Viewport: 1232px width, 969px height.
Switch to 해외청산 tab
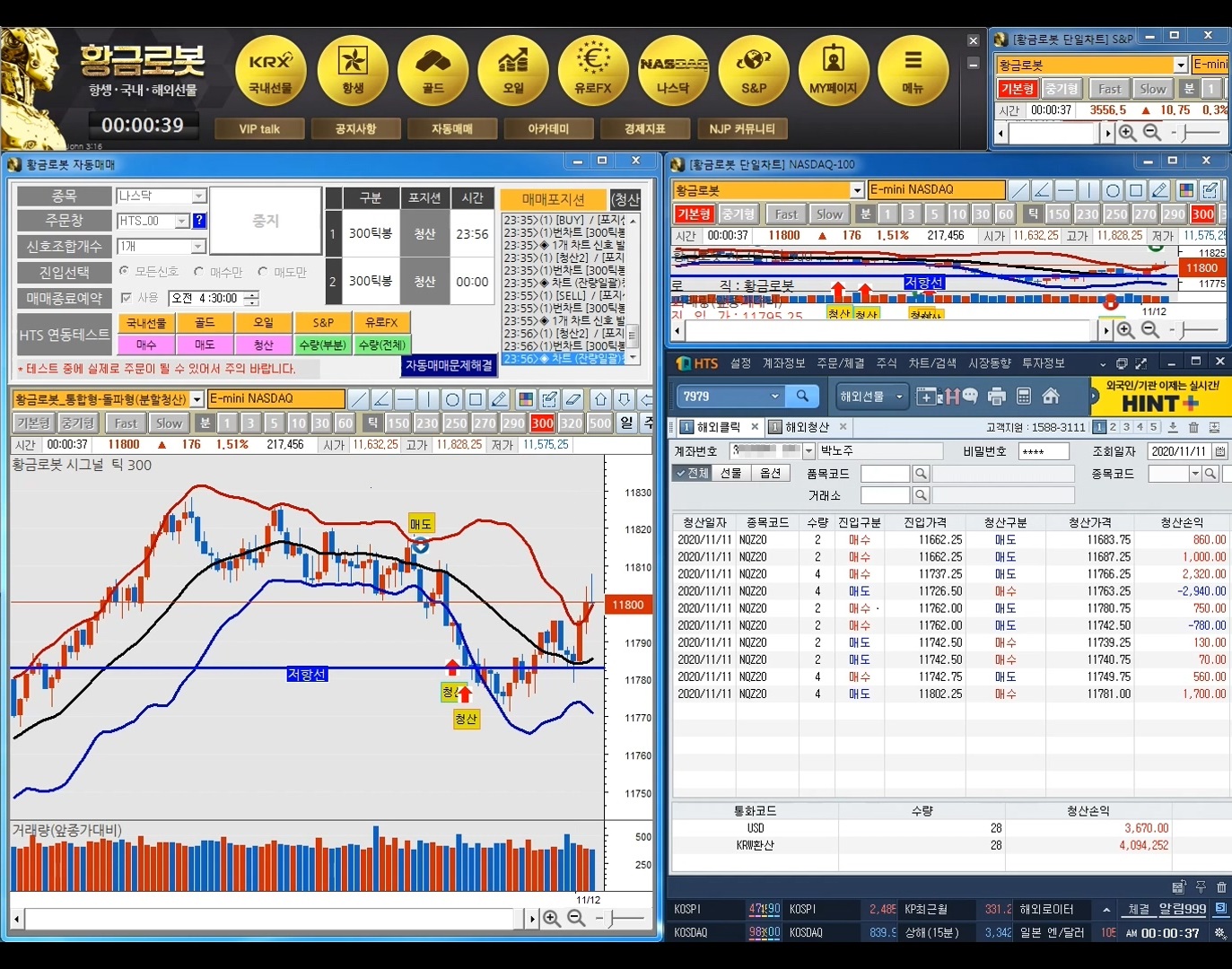point(808,427)
